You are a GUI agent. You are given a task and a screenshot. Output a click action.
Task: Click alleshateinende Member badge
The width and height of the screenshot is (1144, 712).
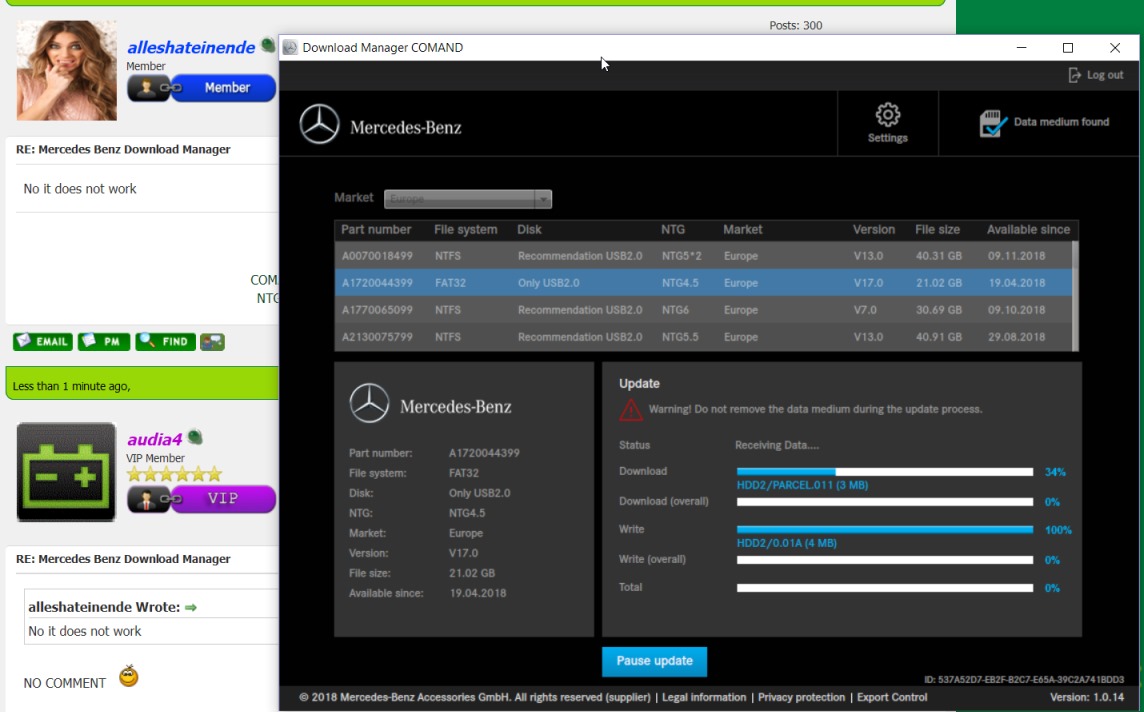[201, 88]
